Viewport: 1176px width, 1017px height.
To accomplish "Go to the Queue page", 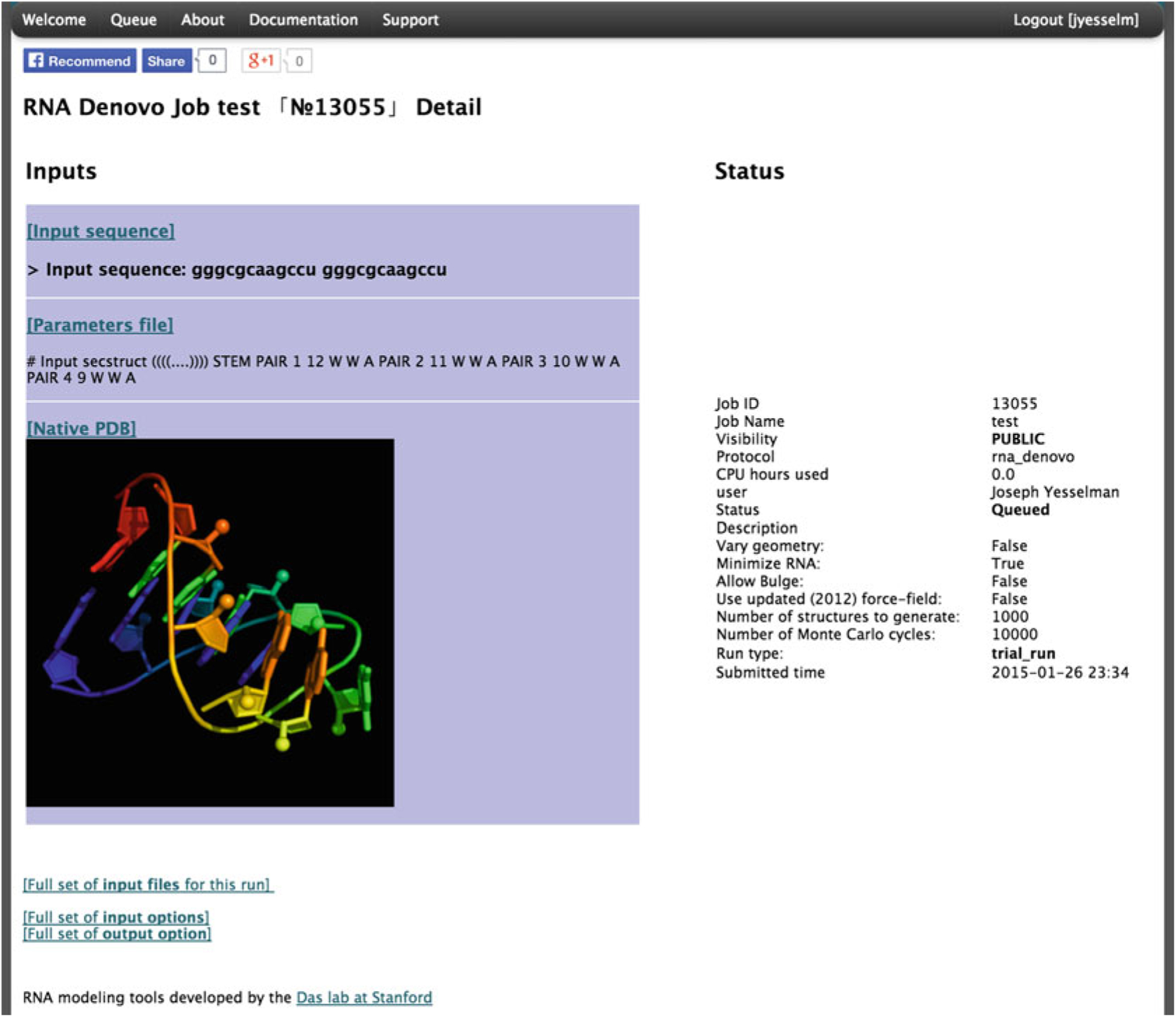I will [x=133, y=20].
